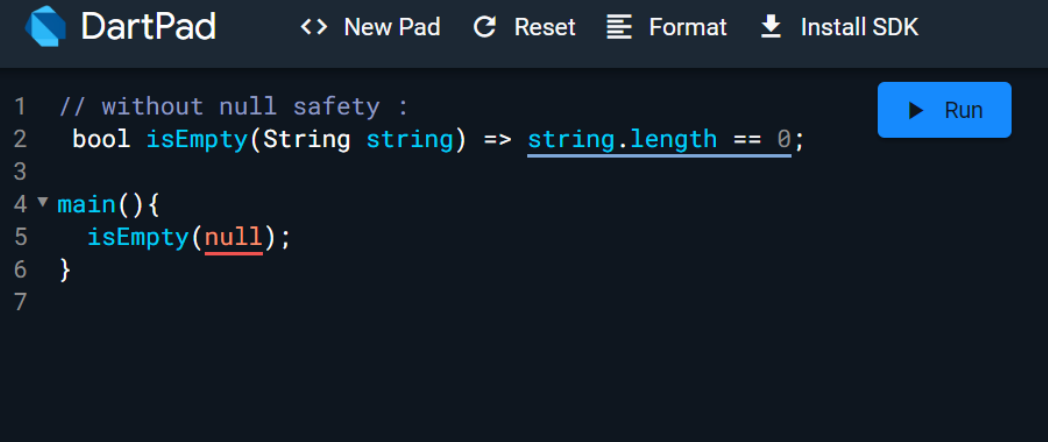Click the play triangle on Run button
Viewport: 1048px width, 442px height.
coord(916,110)
